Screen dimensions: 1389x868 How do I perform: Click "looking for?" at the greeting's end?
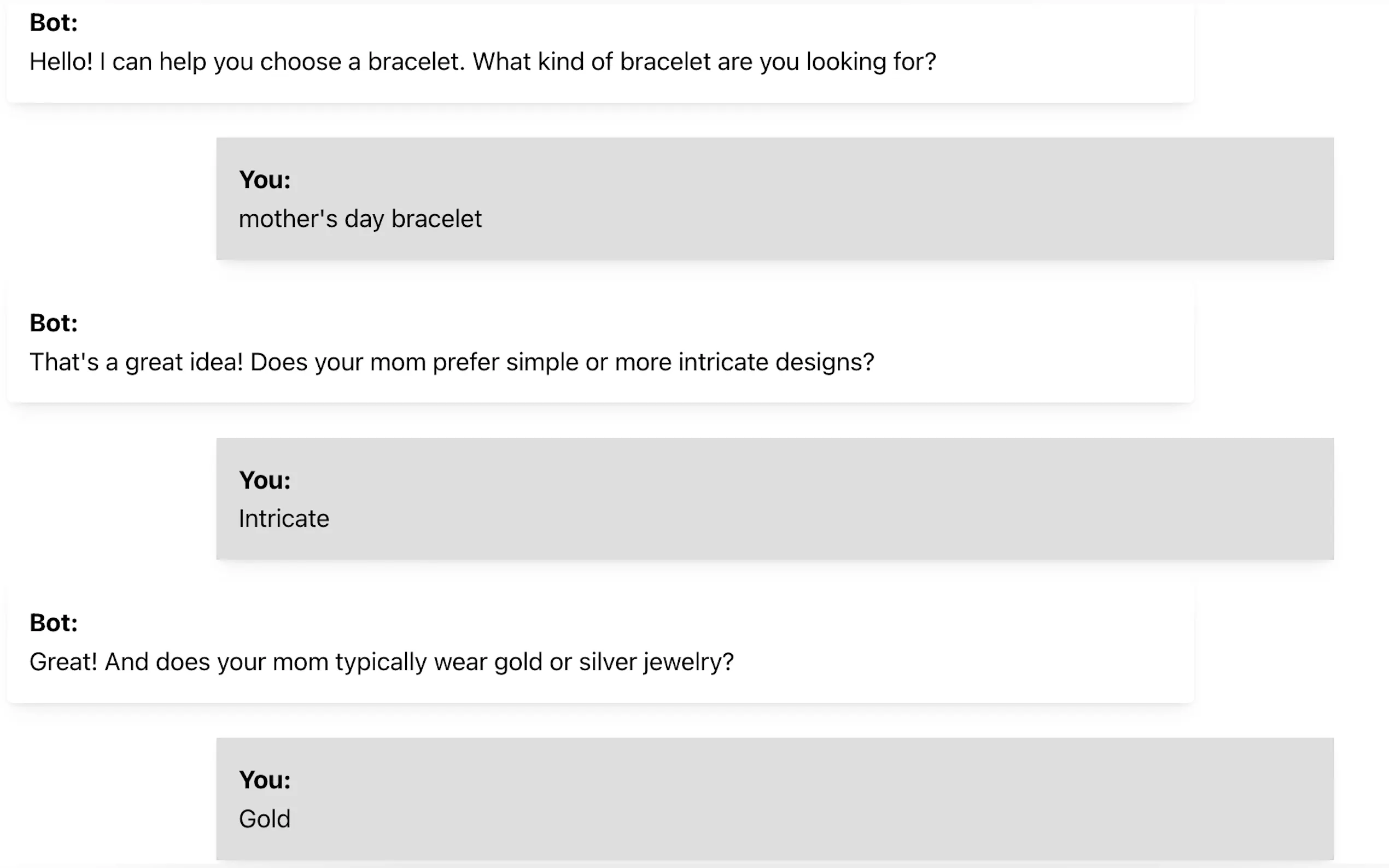pos(871,62)
